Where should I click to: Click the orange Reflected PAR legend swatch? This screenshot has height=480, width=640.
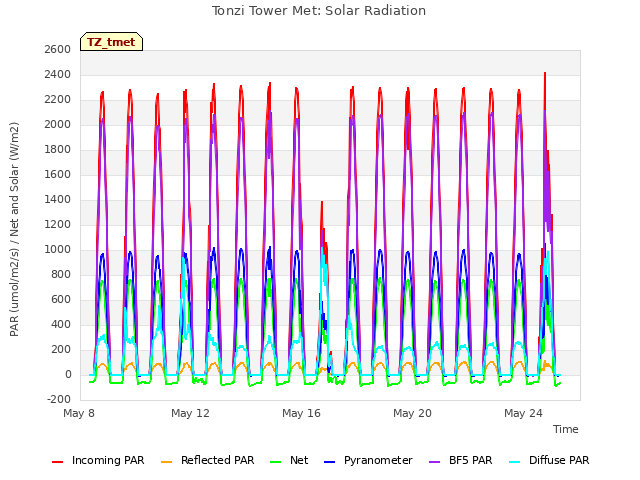click(167, 462)
